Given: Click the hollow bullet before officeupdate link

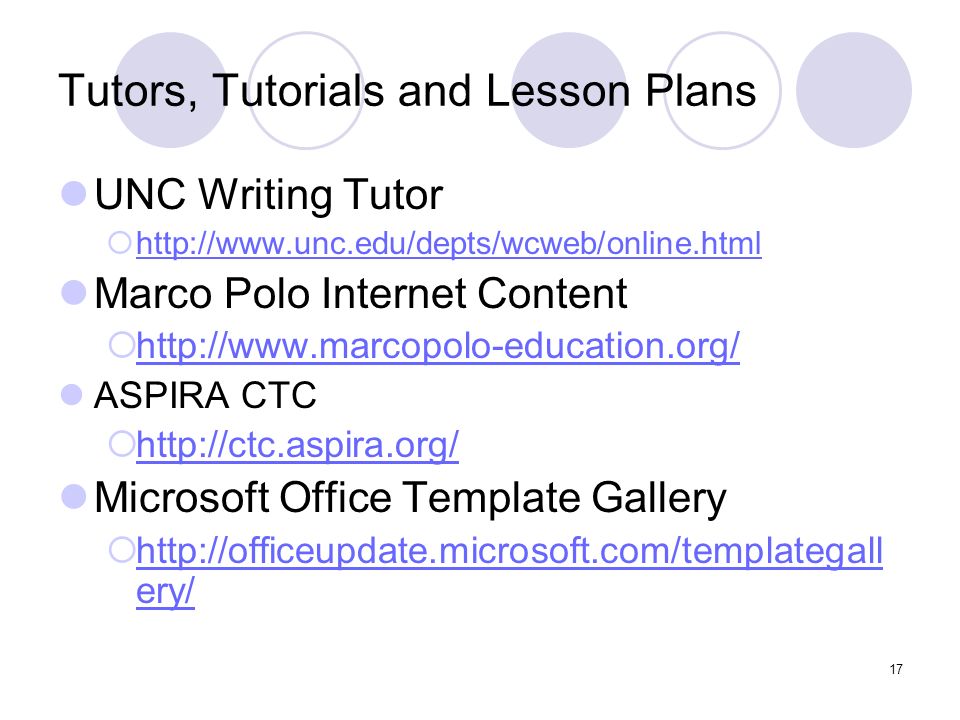Looking at the screenshot, I should [x=121, y=550].
